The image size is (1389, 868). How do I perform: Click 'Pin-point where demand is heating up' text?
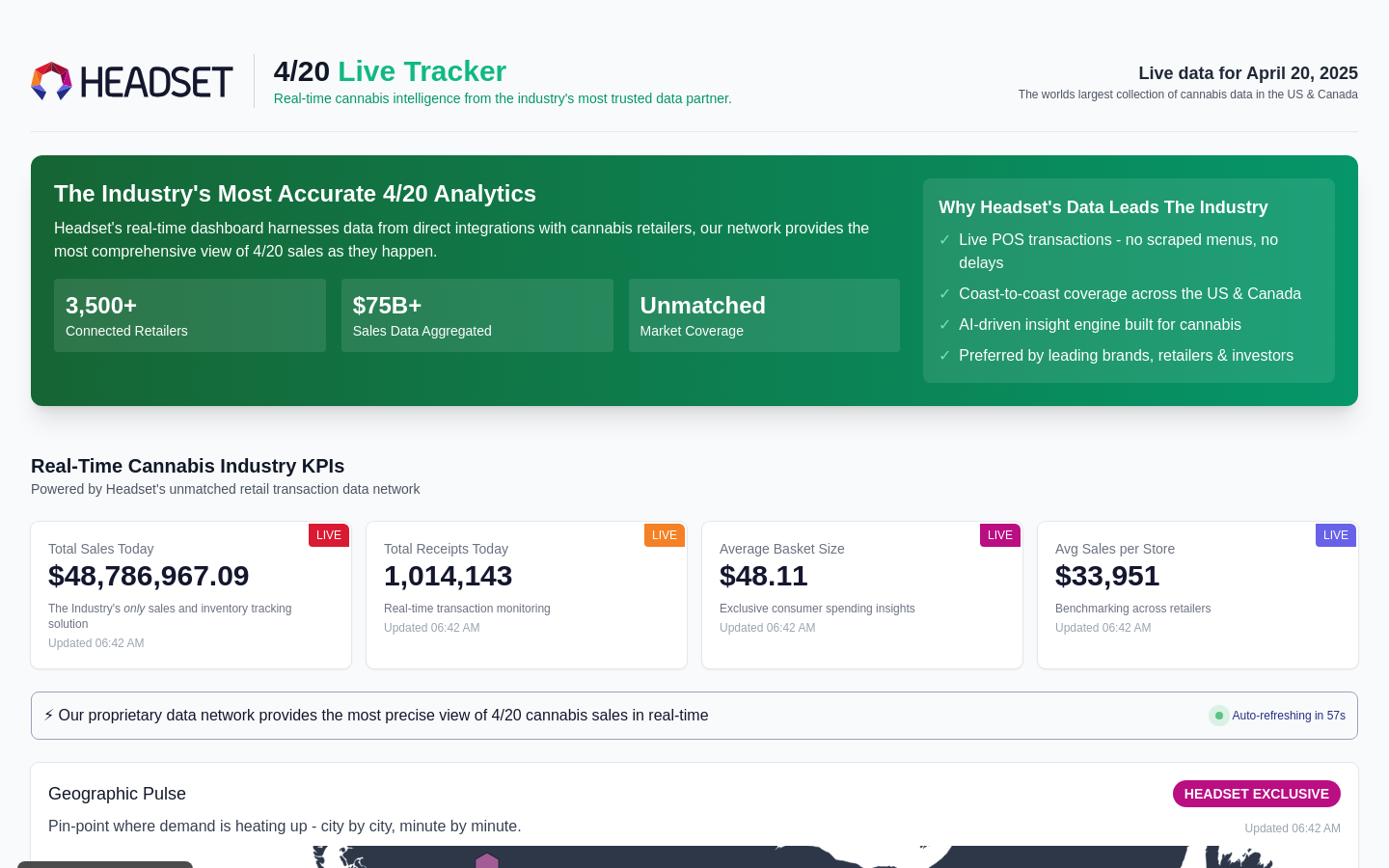click(285, 827)
